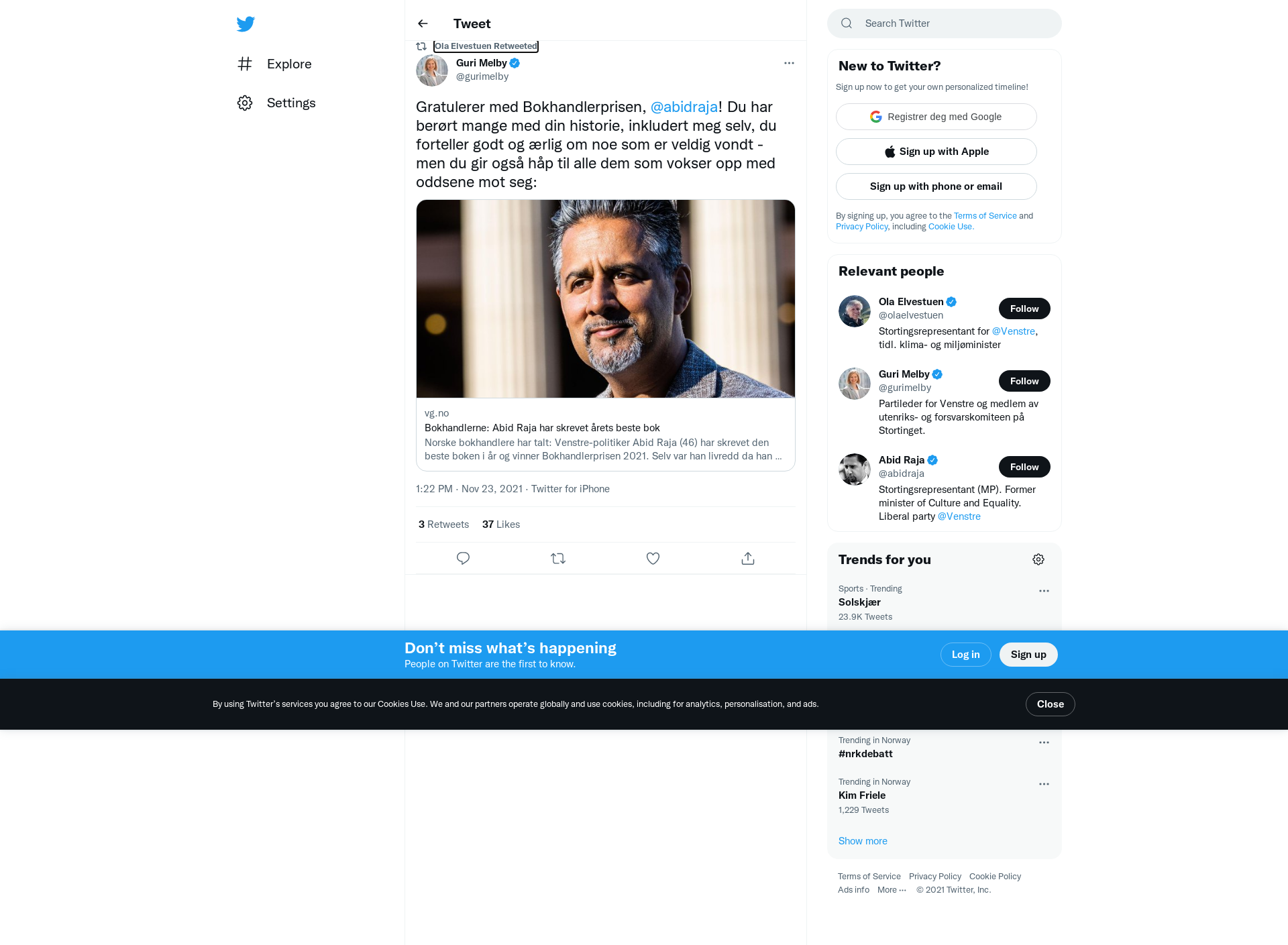This screenshot has width=1288, height=945.
Task: Click the Twitter bird logo
Action: [x=246, y=24]
